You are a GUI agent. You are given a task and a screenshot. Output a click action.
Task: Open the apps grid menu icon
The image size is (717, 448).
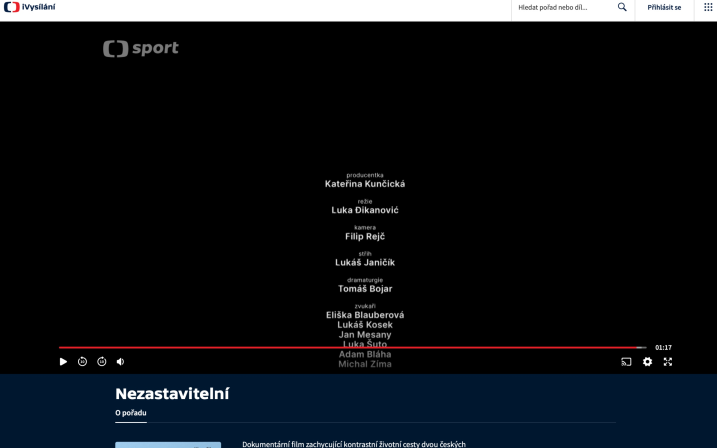[x=708, y=7]
